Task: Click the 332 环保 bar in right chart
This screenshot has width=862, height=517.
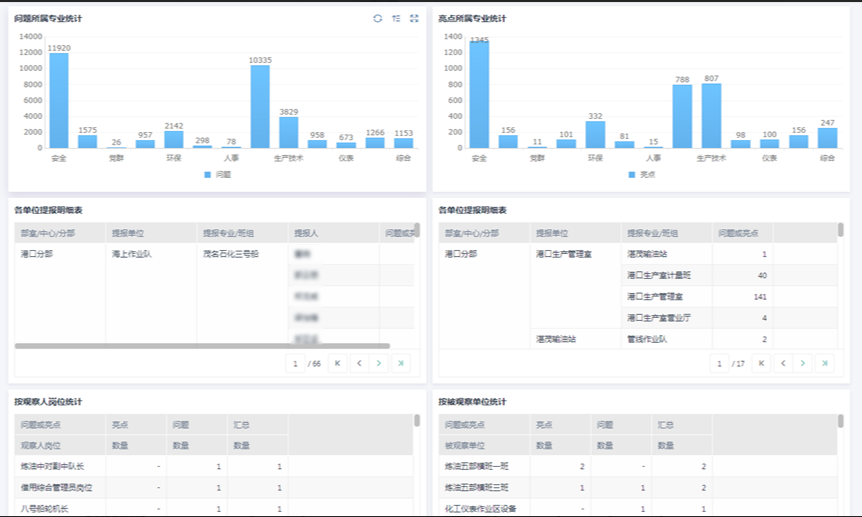Action: tap(595, 135)
